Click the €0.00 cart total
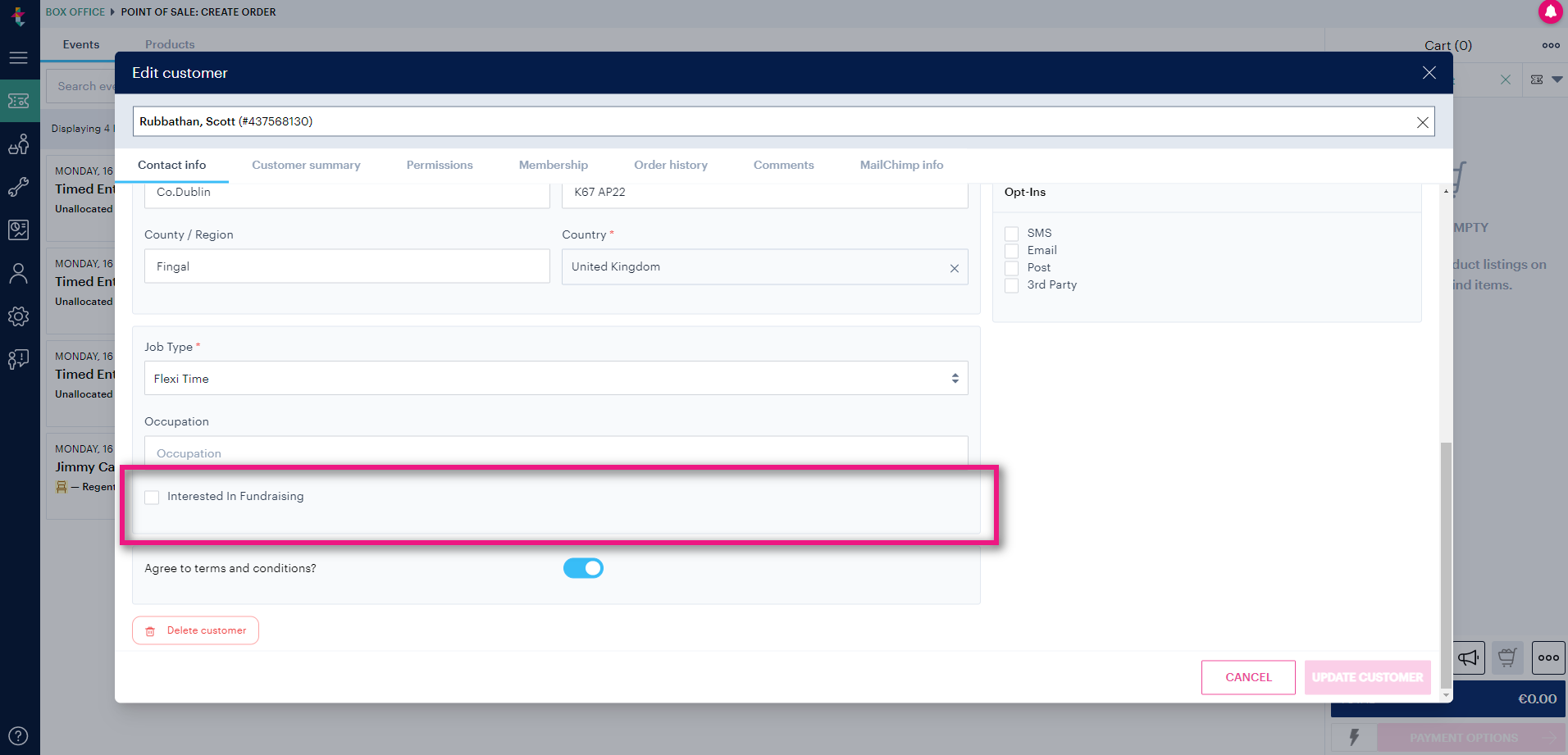The height and width of the screenshot is (755, 1568). coord(1537,699)
